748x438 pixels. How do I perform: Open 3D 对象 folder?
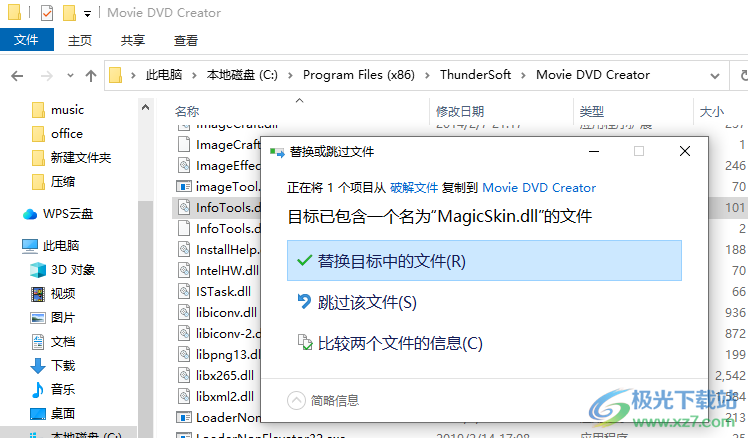point(73,270)
